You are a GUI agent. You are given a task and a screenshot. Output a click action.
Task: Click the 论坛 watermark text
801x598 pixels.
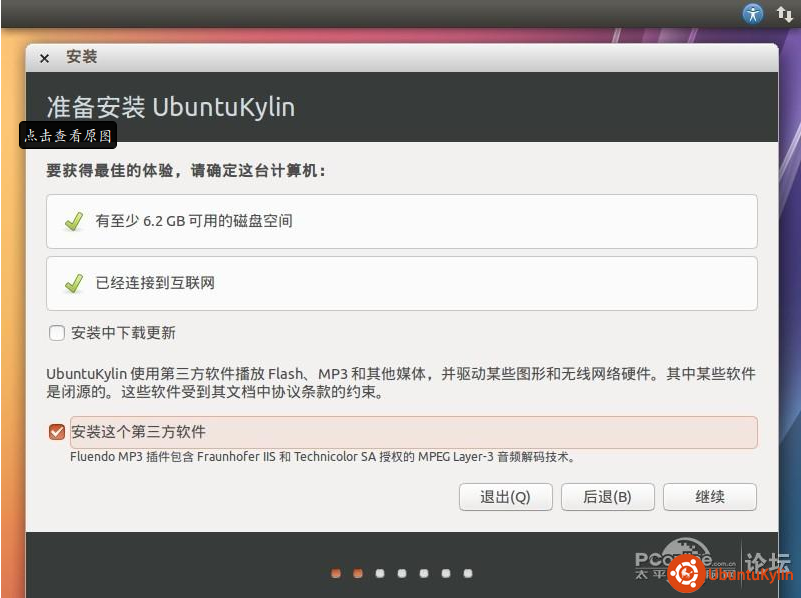[x=769, y=560]
